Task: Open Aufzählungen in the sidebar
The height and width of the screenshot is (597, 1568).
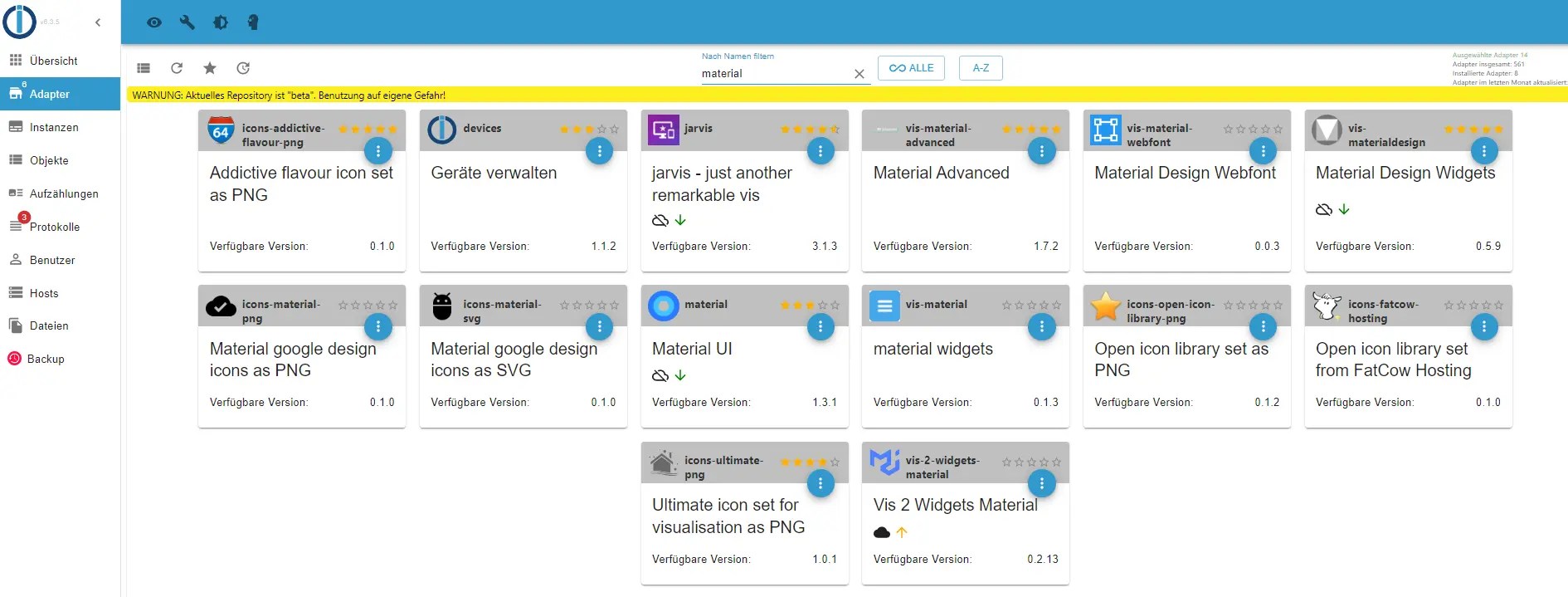Action: (x=61, y=193)
